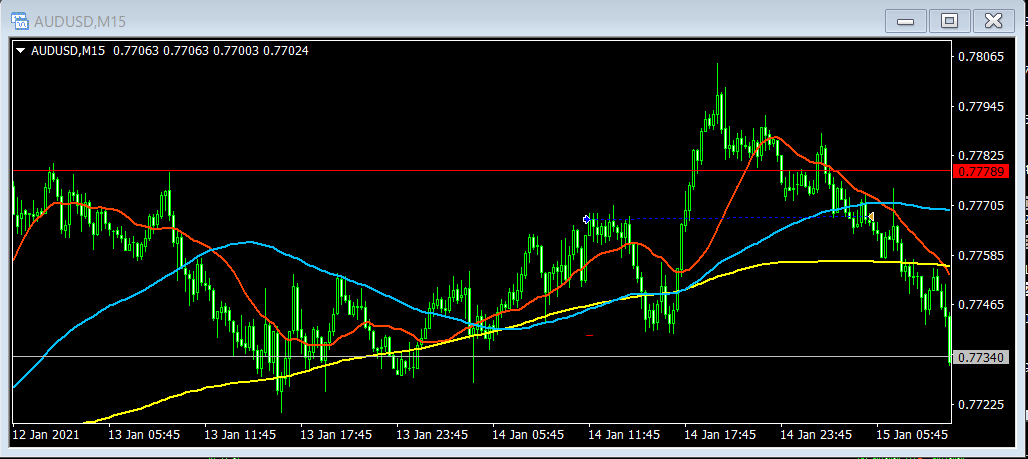Click the 13 Jan 05:45 time label
Image resolution: width=1028 pixels, height=459 pixels.
pyautogui.click(x=144, y=435)
